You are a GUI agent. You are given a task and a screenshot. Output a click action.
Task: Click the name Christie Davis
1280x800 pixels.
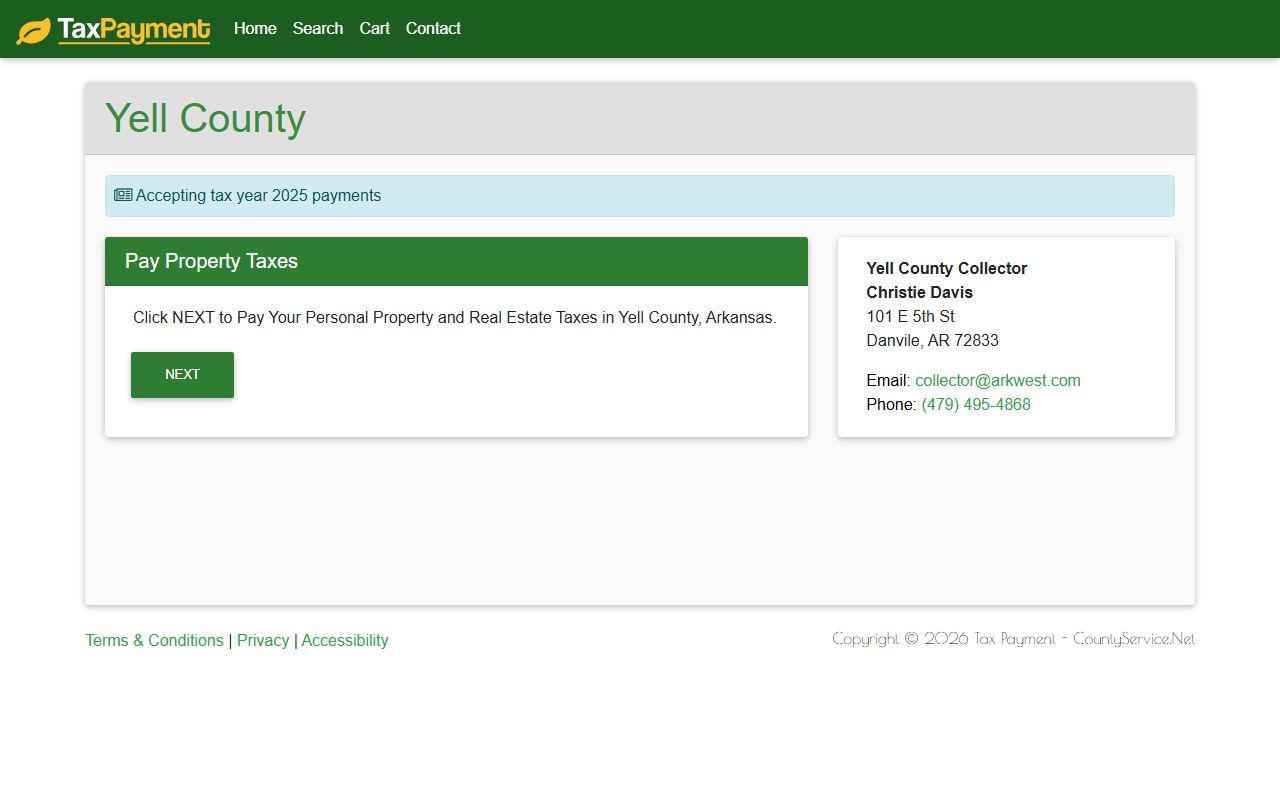click(x=919, y=292)
